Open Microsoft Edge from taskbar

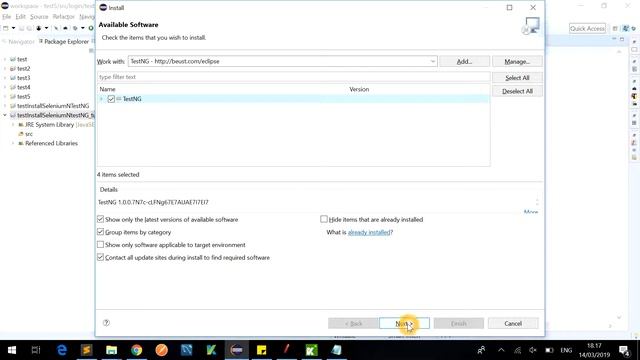point(62,350)
